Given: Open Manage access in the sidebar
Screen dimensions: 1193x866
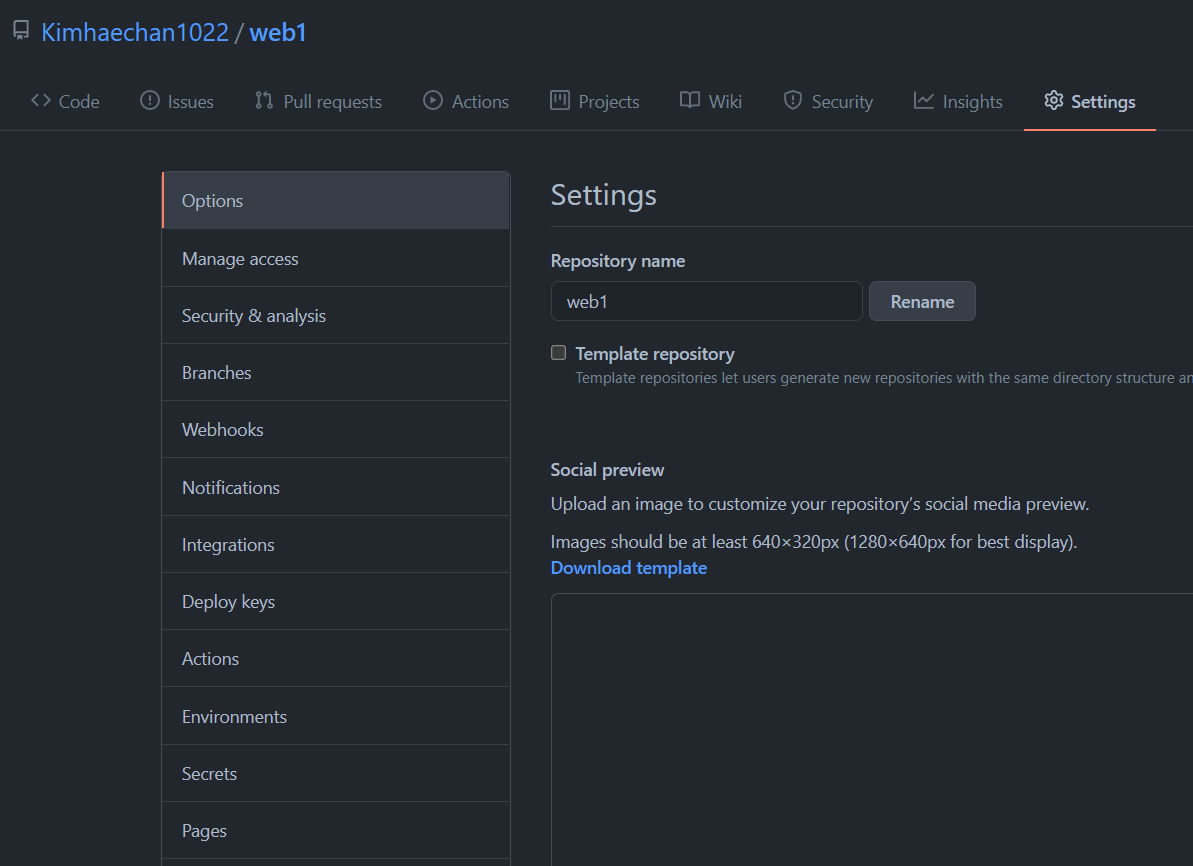Looking at the screenshot, I should (x=336, y=259).
